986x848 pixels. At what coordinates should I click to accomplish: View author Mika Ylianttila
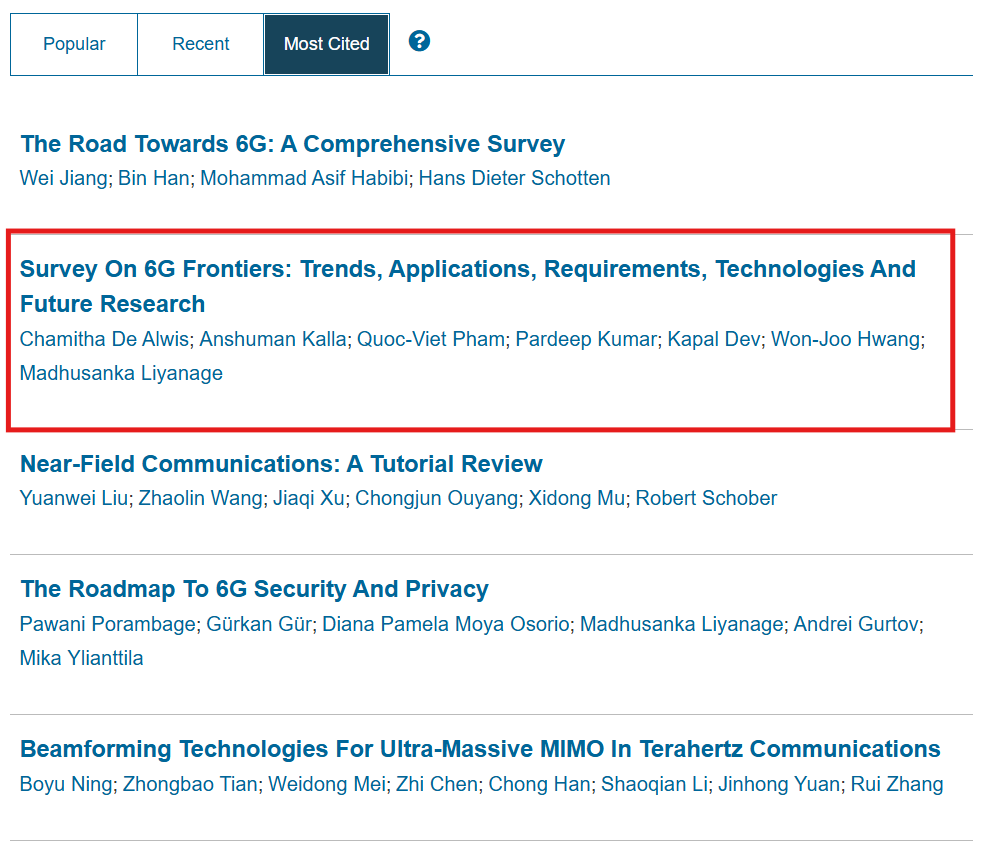[82, 658]
